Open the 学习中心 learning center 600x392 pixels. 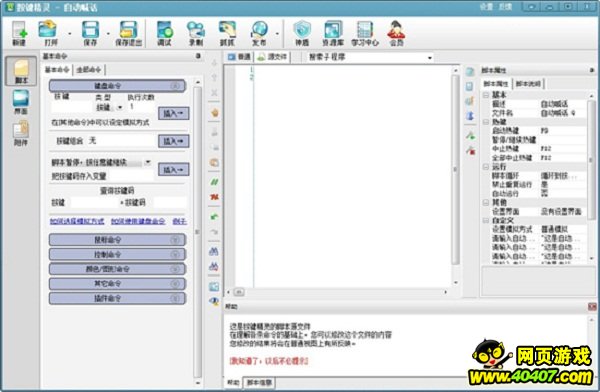tap(365, 33)
